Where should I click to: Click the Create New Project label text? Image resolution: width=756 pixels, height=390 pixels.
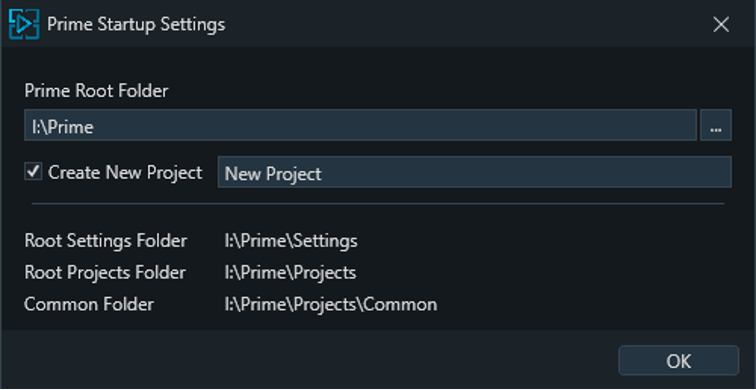pos(125,173)
